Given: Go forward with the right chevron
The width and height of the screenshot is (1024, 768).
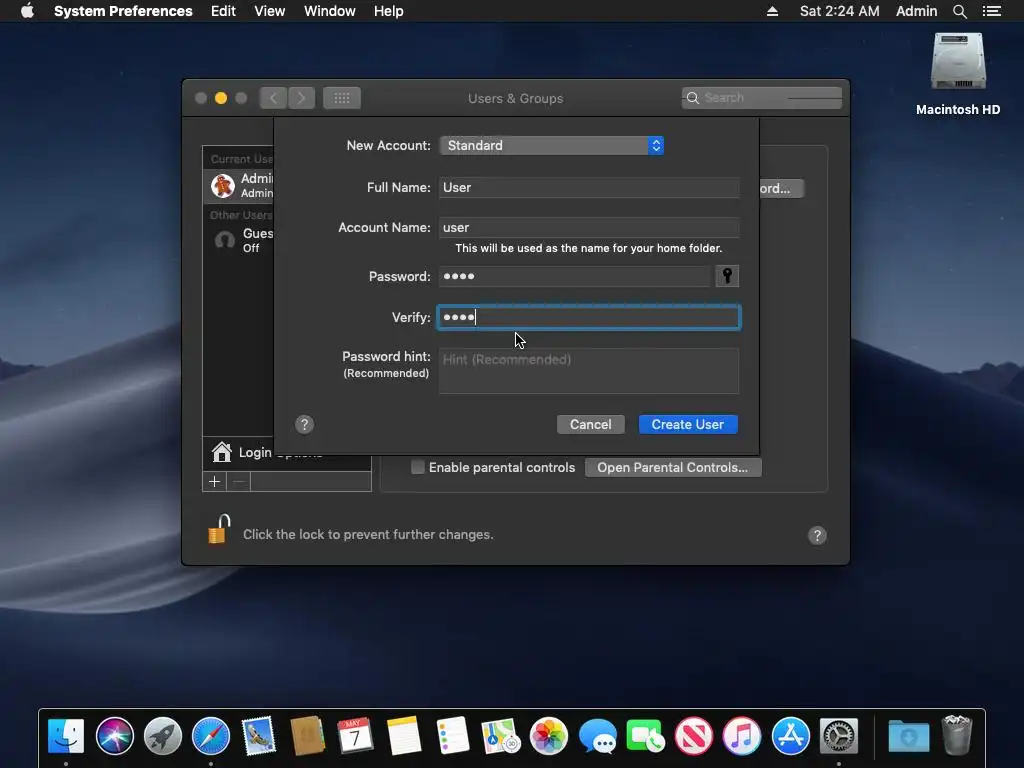Looking at the screenshot, I should coord(301,98).
